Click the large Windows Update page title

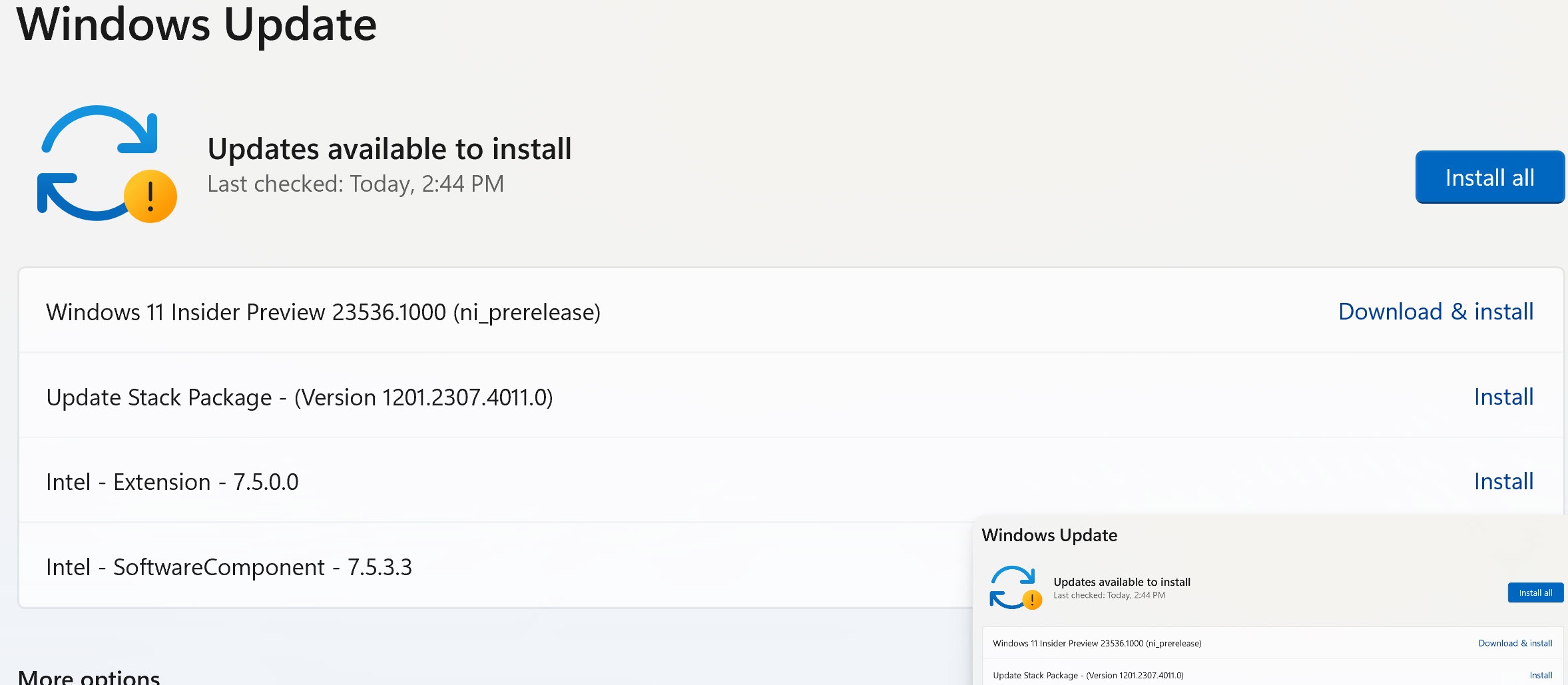pyautogui.click(x=197, y=25)
